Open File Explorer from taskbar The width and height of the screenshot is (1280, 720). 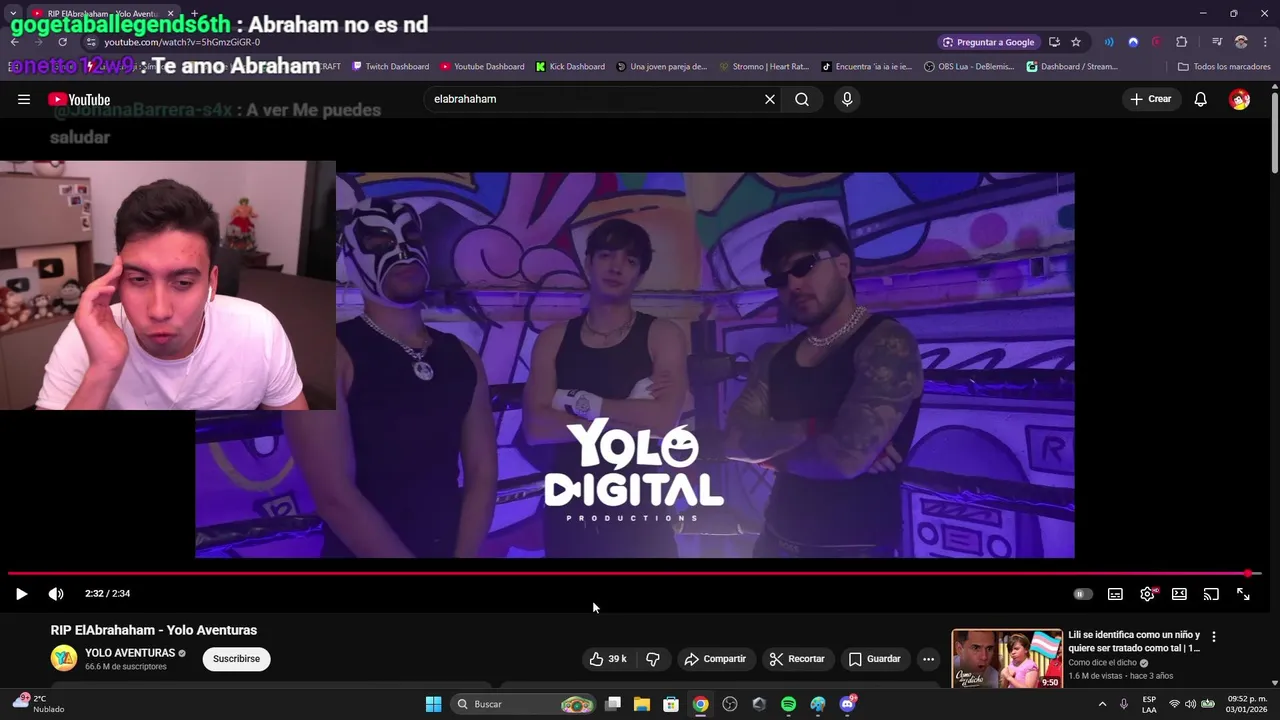point(642,704)
